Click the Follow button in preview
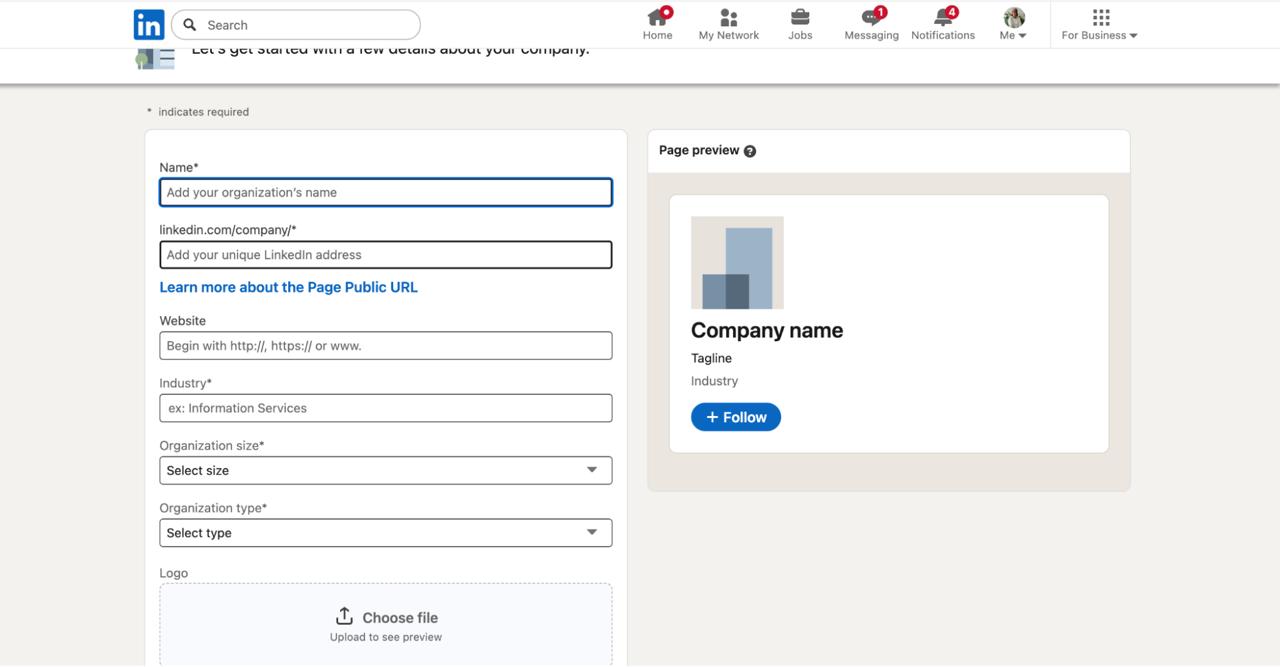 tap(735, 417)
